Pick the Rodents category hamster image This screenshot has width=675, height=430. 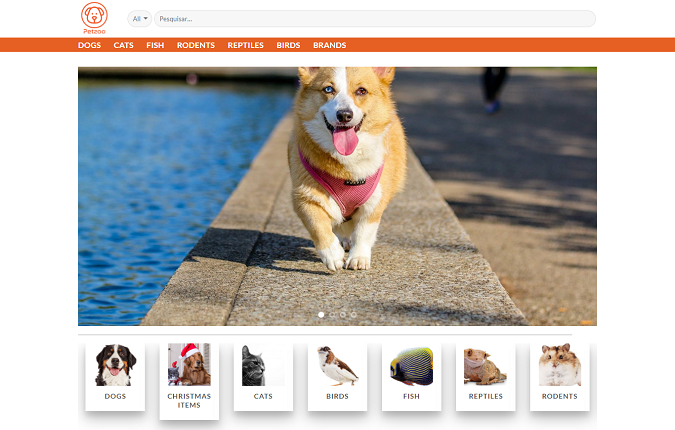(x=559, y=366)
